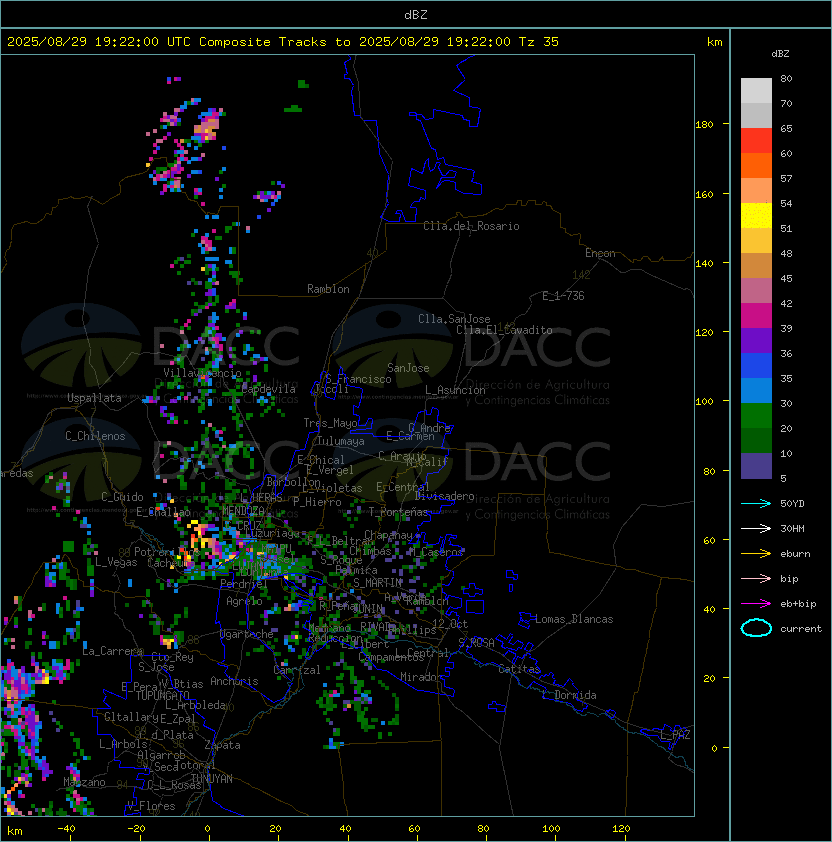Click the pink bip arrow symbol
Viewport: 832px width, 842px height.
[756, 578]
